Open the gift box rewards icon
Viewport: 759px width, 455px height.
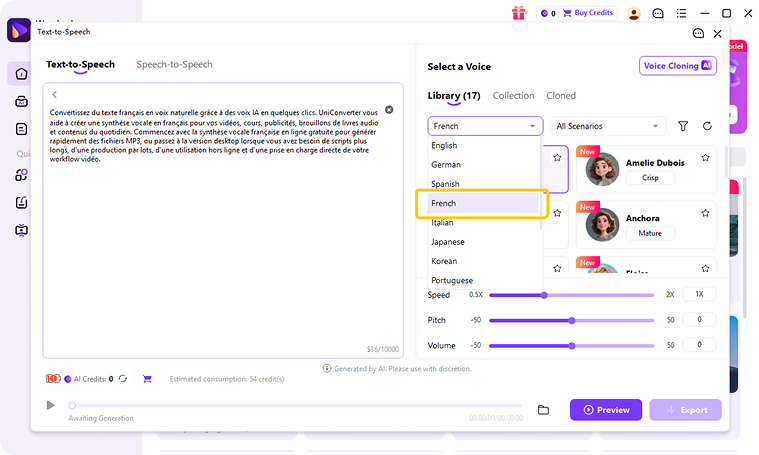[x=518, y=13]
